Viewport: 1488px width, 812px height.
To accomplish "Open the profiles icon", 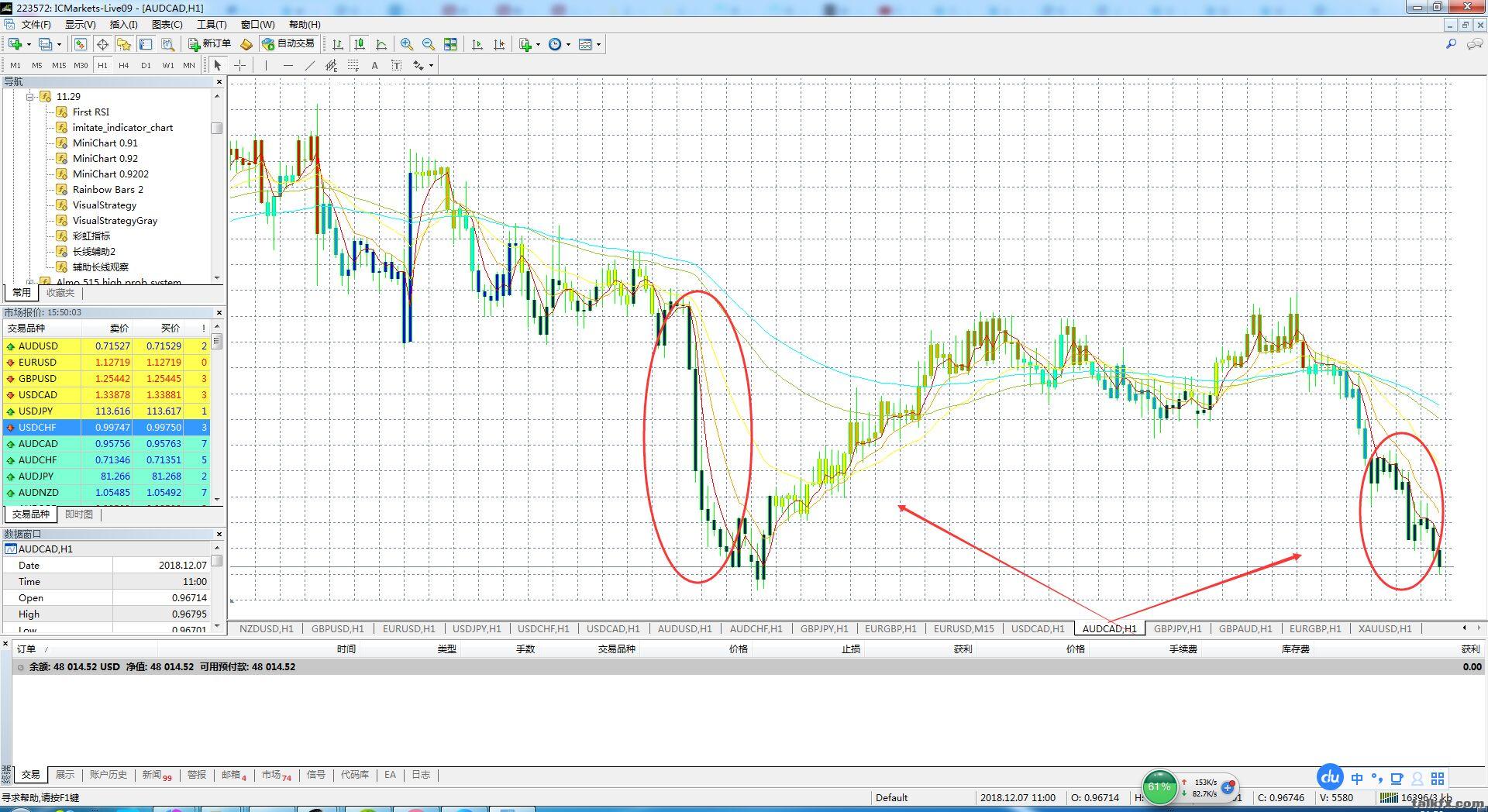I will click(46, 44).
